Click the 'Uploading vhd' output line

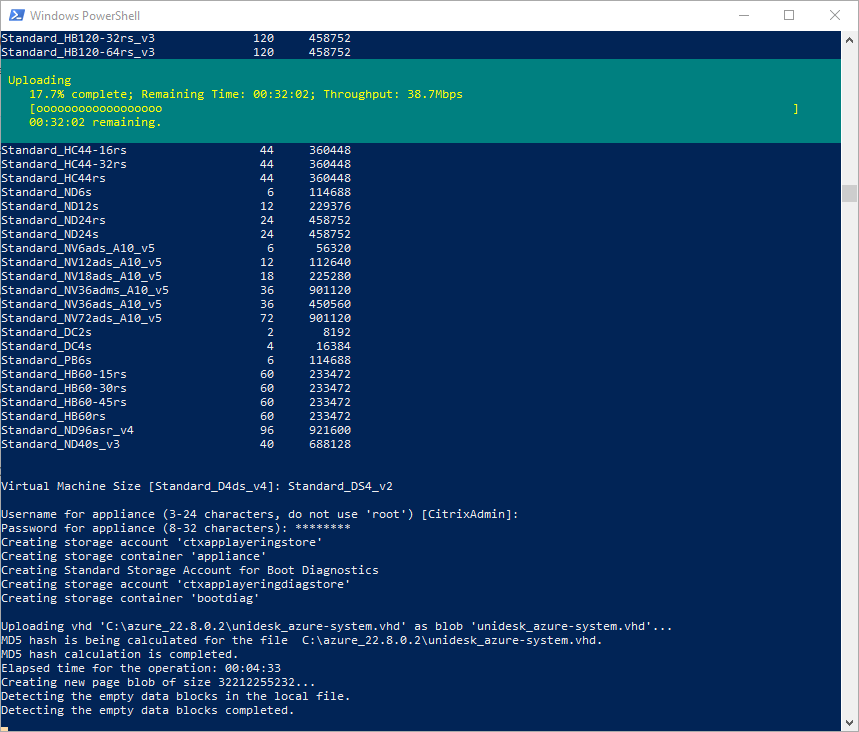(x=336, y=626)
